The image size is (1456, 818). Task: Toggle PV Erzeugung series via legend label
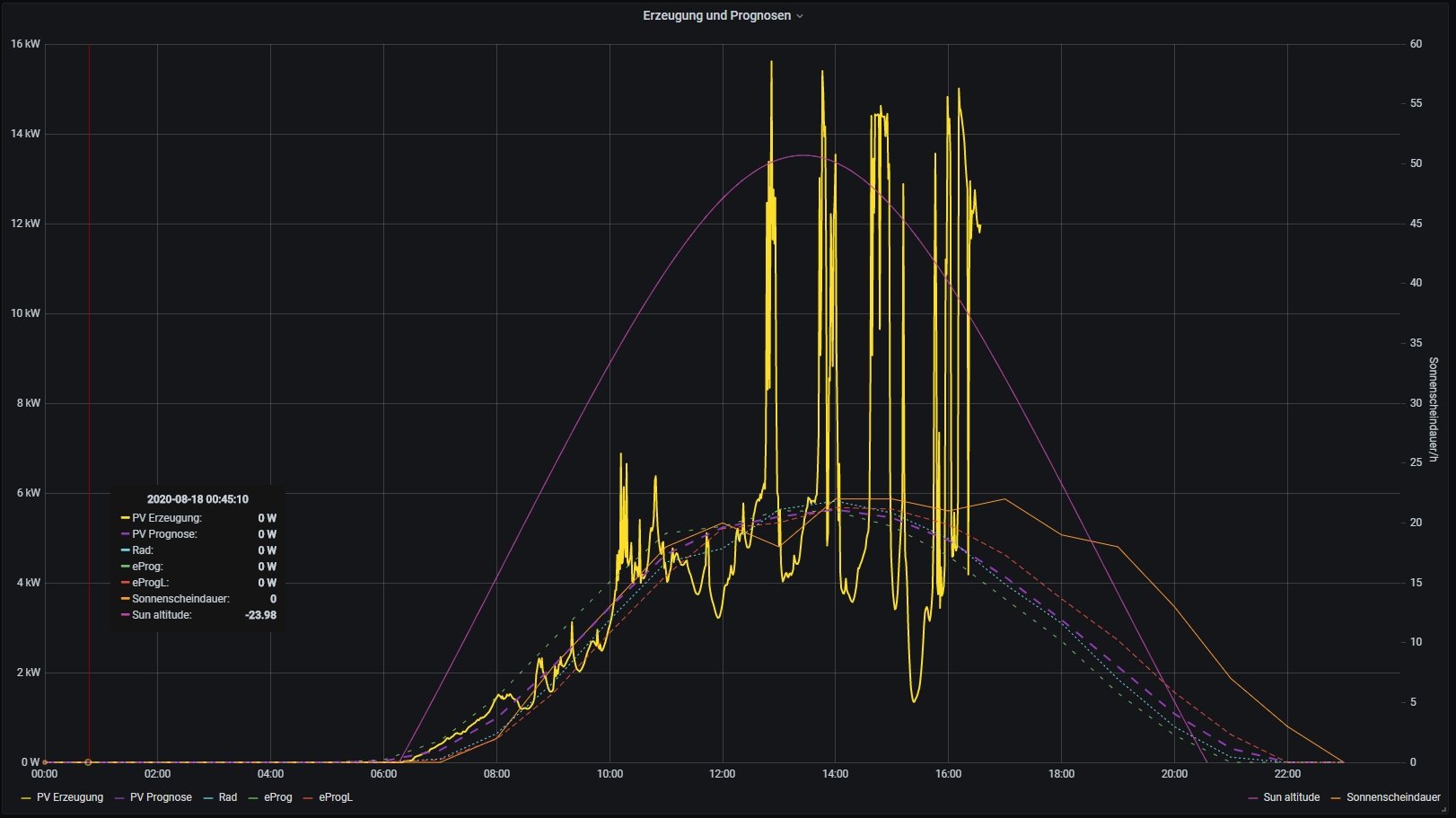pyautogui.click(x=69, y=797)
